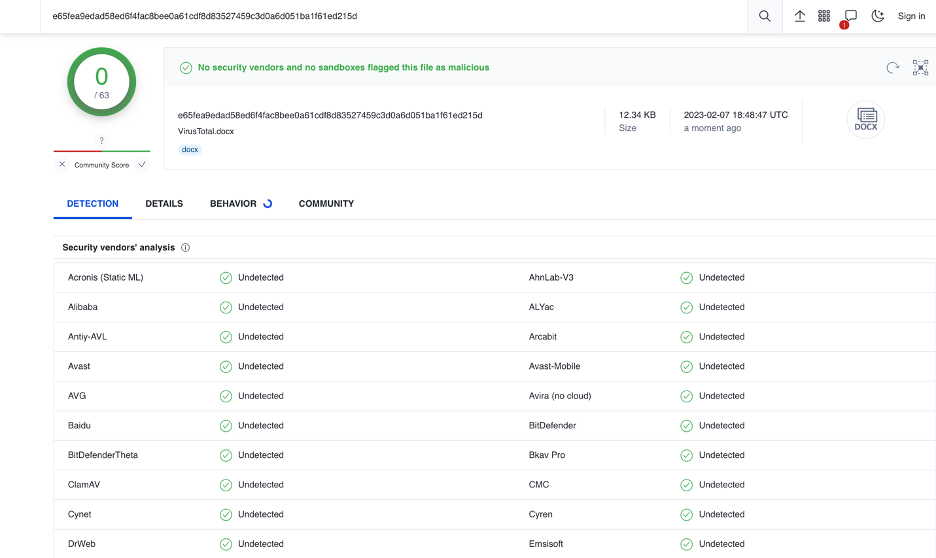Click the Undetected checkmark icon for Bkav Pro

point(686,455)
